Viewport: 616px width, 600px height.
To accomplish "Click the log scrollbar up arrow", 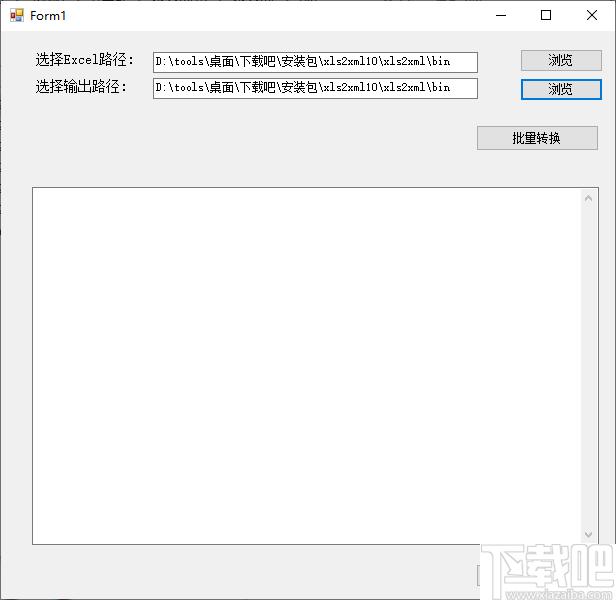I will pyautogui.click(x=588, y=198).
